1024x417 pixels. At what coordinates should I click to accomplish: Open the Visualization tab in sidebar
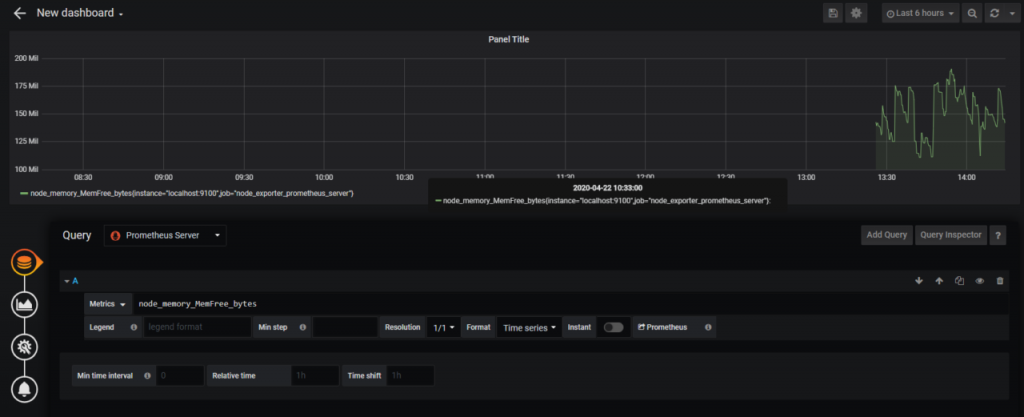(x=24, y=305)
